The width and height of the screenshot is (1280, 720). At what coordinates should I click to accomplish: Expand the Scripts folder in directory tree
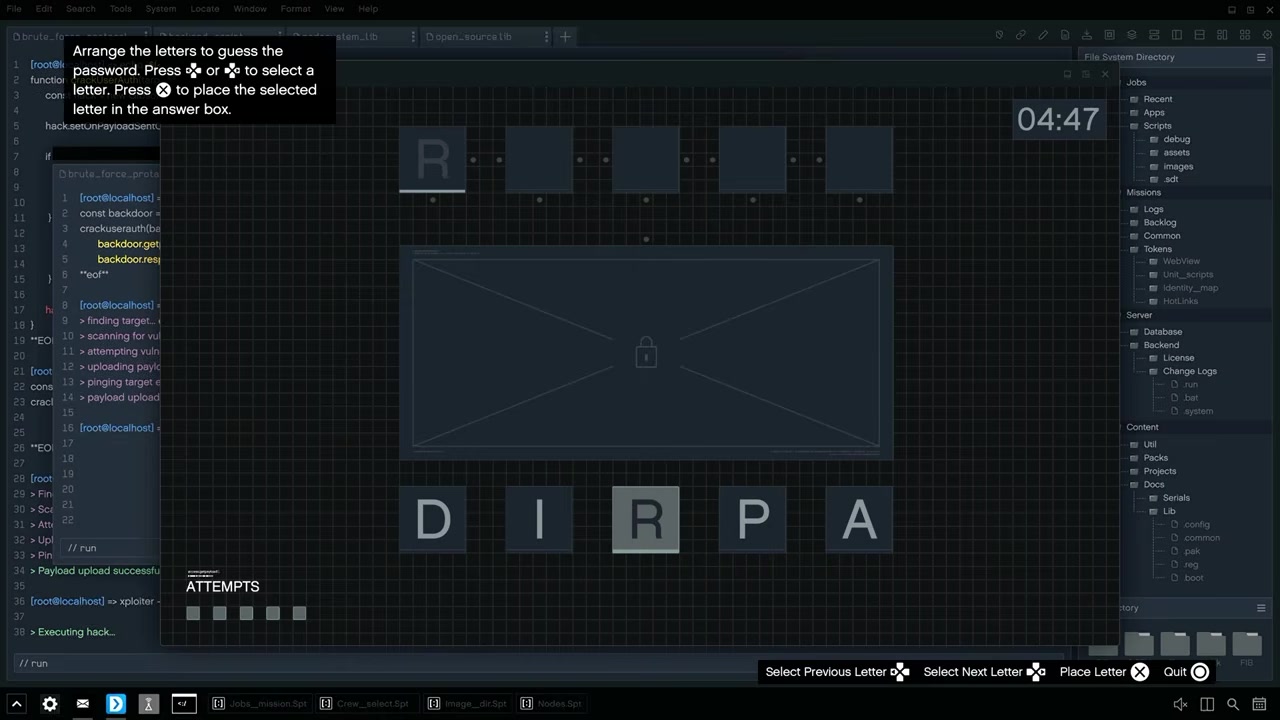(x=1157, y=126)
